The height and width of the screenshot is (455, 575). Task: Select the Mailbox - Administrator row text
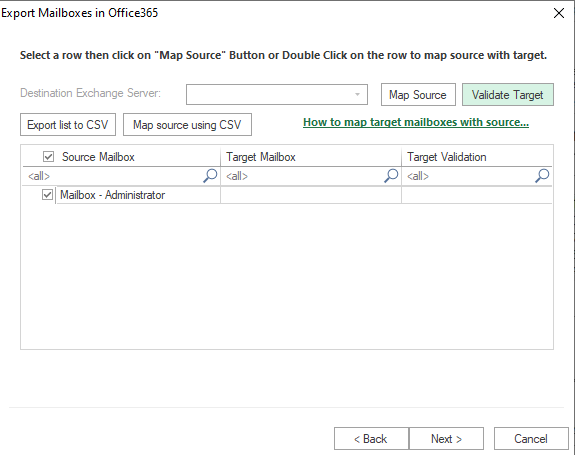click(x=113, y=195)
